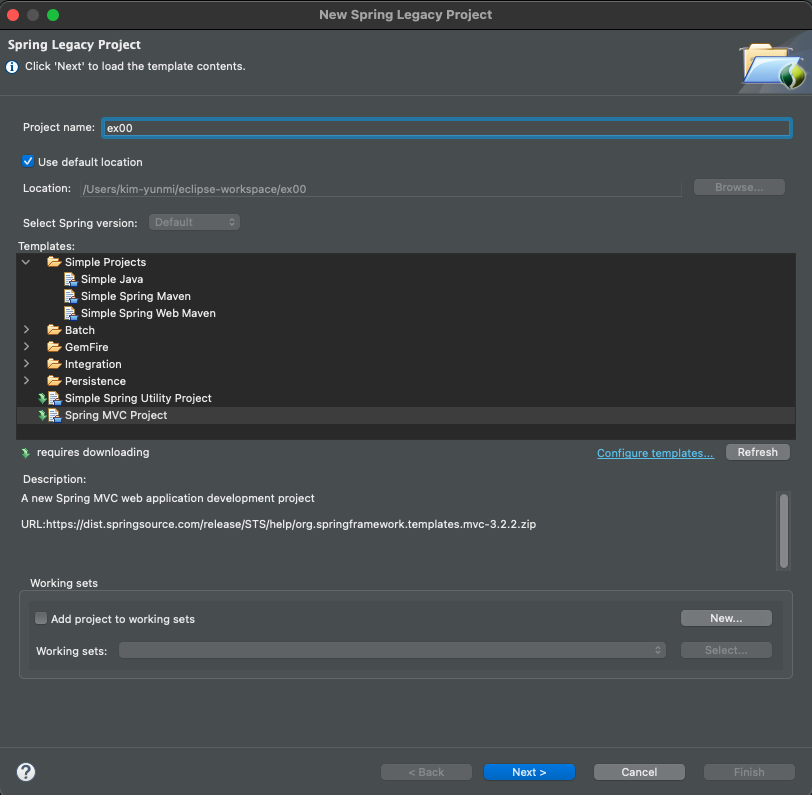Click the GemFire folder icon
The width and height of the screenshot is (812, 795).
(x=54, y=347)
